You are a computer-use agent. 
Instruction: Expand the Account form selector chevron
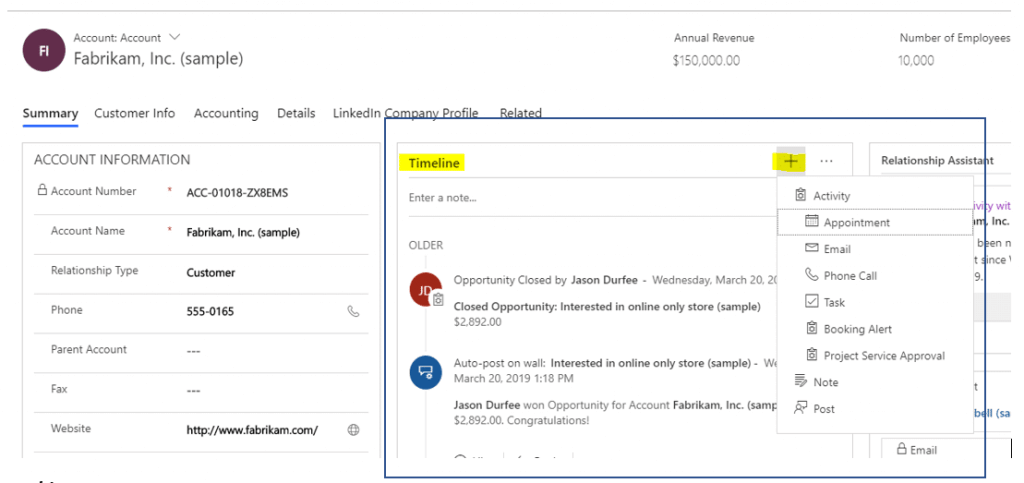coord(176,37)
